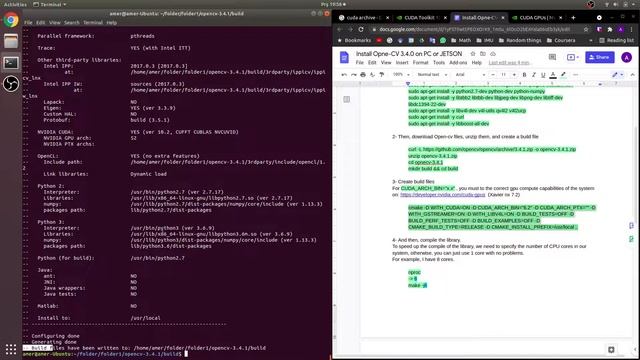Collapse the Docs menus with chevron
The image size is (640, 360).
[632, 75]
